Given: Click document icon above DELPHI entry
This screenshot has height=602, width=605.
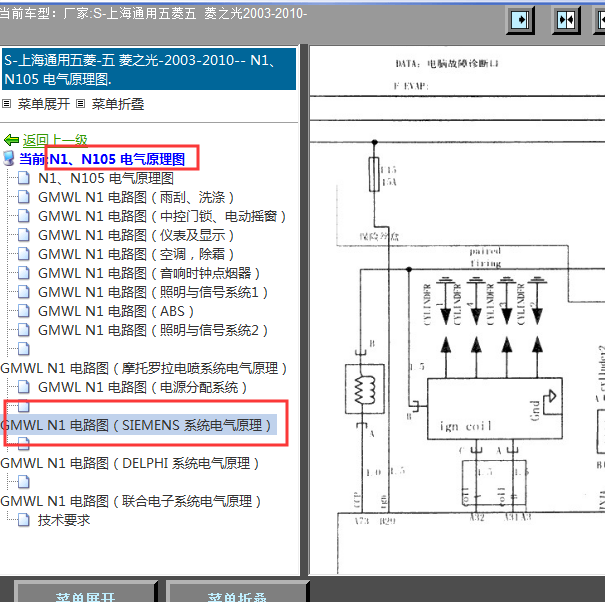Looking at the screenshot, I should coord(24,444).
